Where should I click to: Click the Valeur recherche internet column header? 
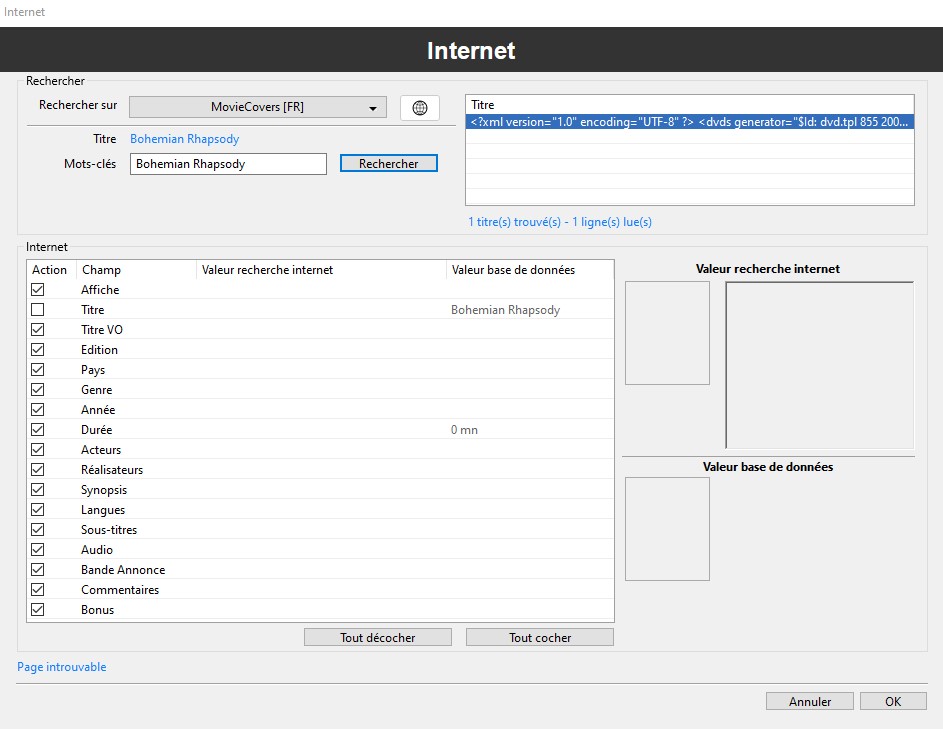[x=320, y=270]
